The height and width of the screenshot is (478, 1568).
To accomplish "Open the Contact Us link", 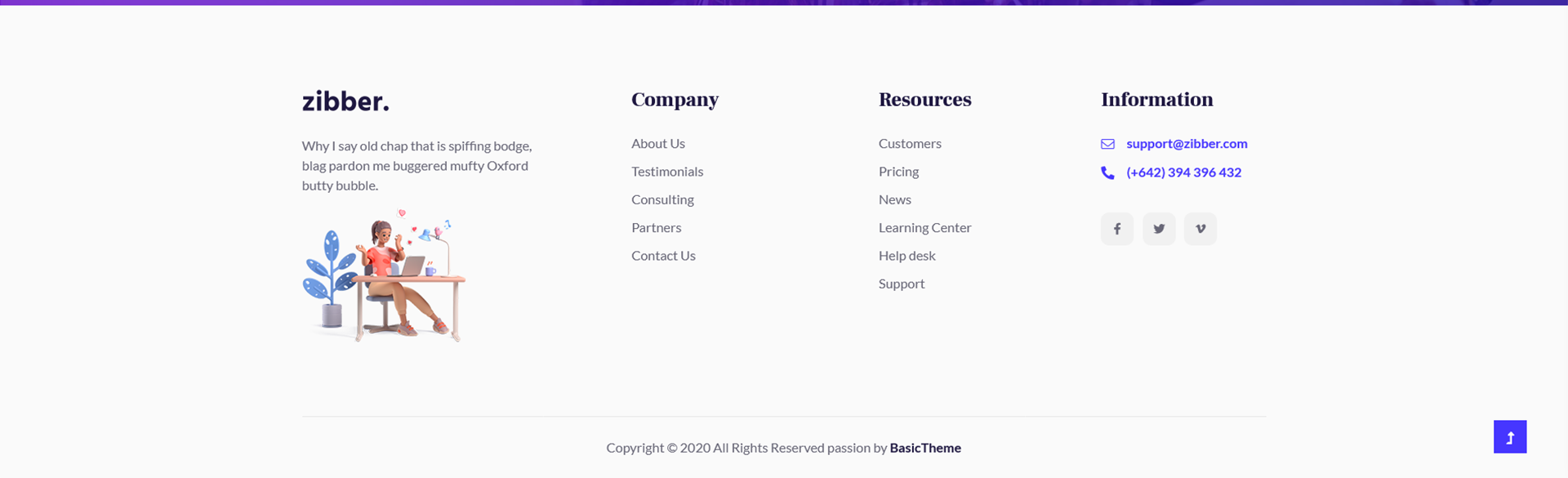I will 663,256.
